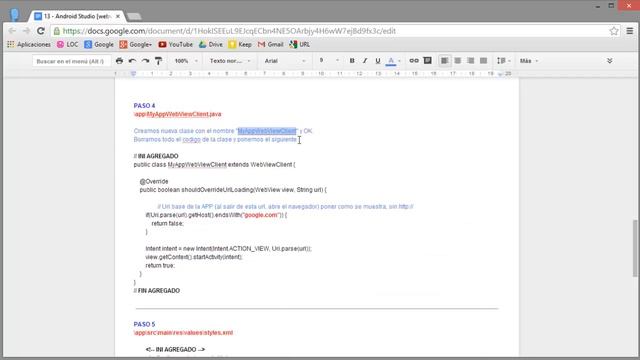640x360 pixels.
Task: Align text to the right
Action: [x=471, y=61]
